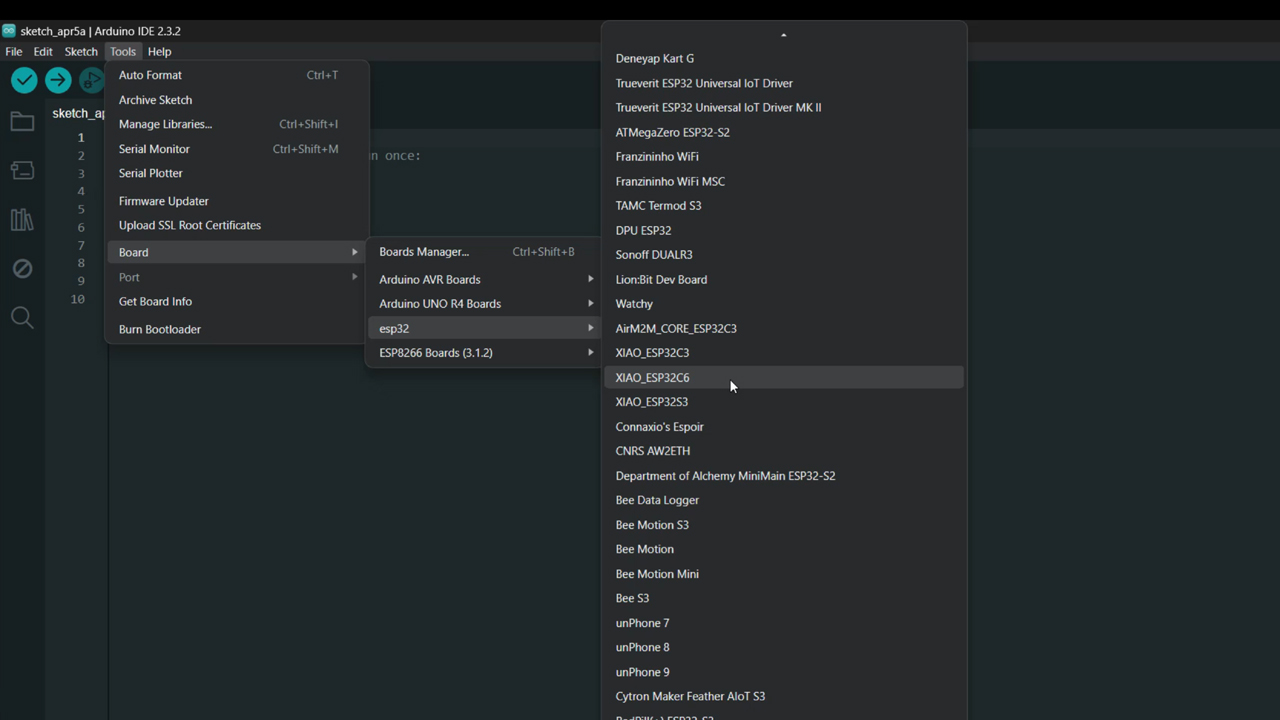Pick Cytron Maker Feather AIoT S3
Screen dimensions: 1280x720
784,696
